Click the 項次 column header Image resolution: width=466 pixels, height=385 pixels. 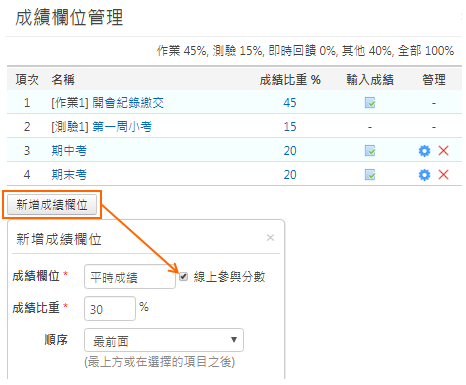[x=27, y=80]
